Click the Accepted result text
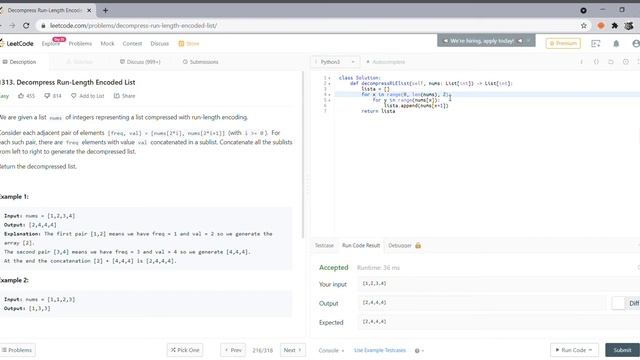Viewport: 640px width, 360px height. tap(333, 267)
